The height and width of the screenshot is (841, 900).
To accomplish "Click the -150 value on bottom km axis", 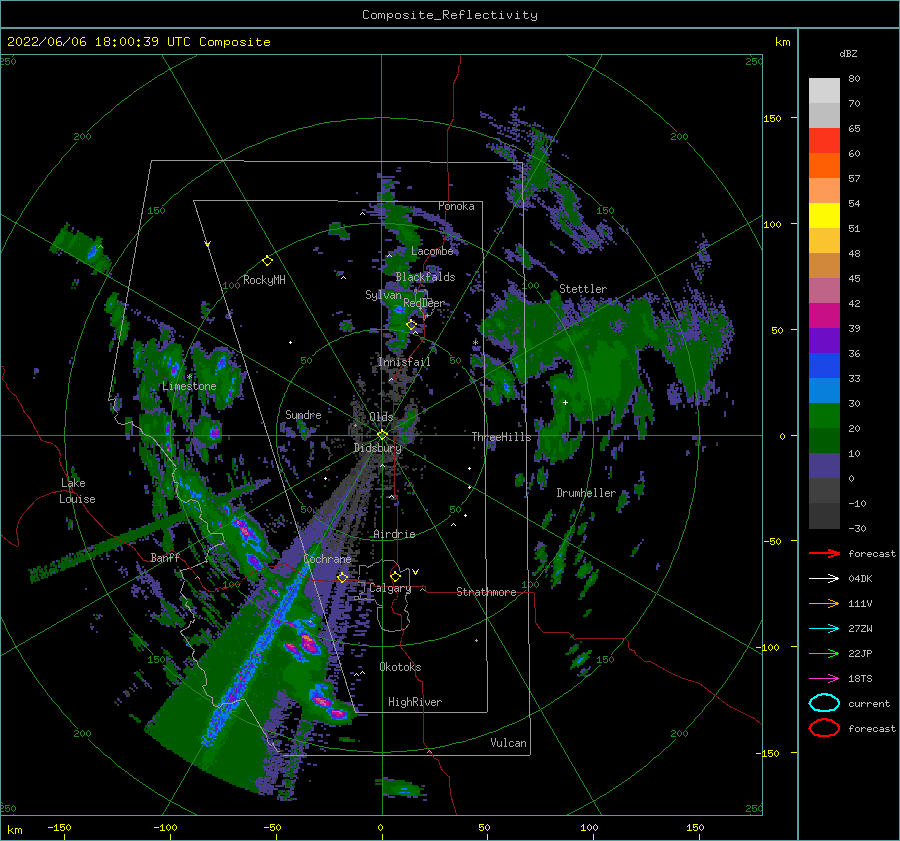I will click(59, 827).
